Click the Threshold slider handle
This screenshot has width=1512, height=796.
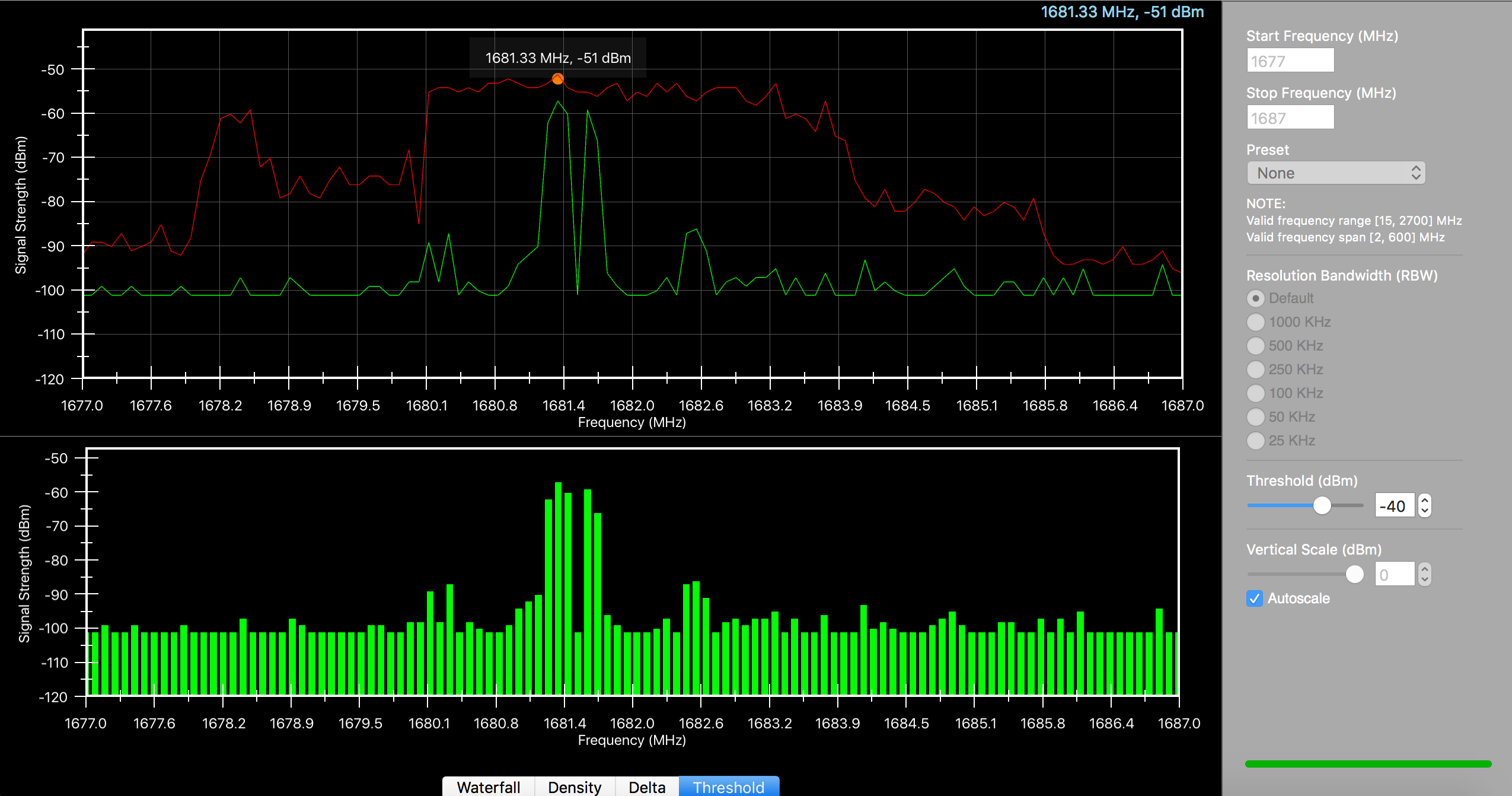[1322, 505]
